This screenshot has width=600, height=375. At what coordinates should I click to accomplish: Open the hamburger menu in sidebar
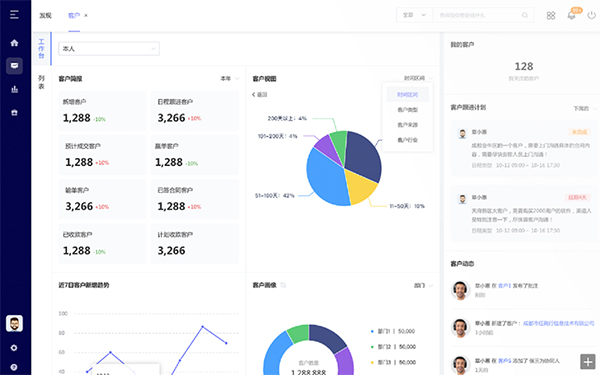tap(14, 15)
